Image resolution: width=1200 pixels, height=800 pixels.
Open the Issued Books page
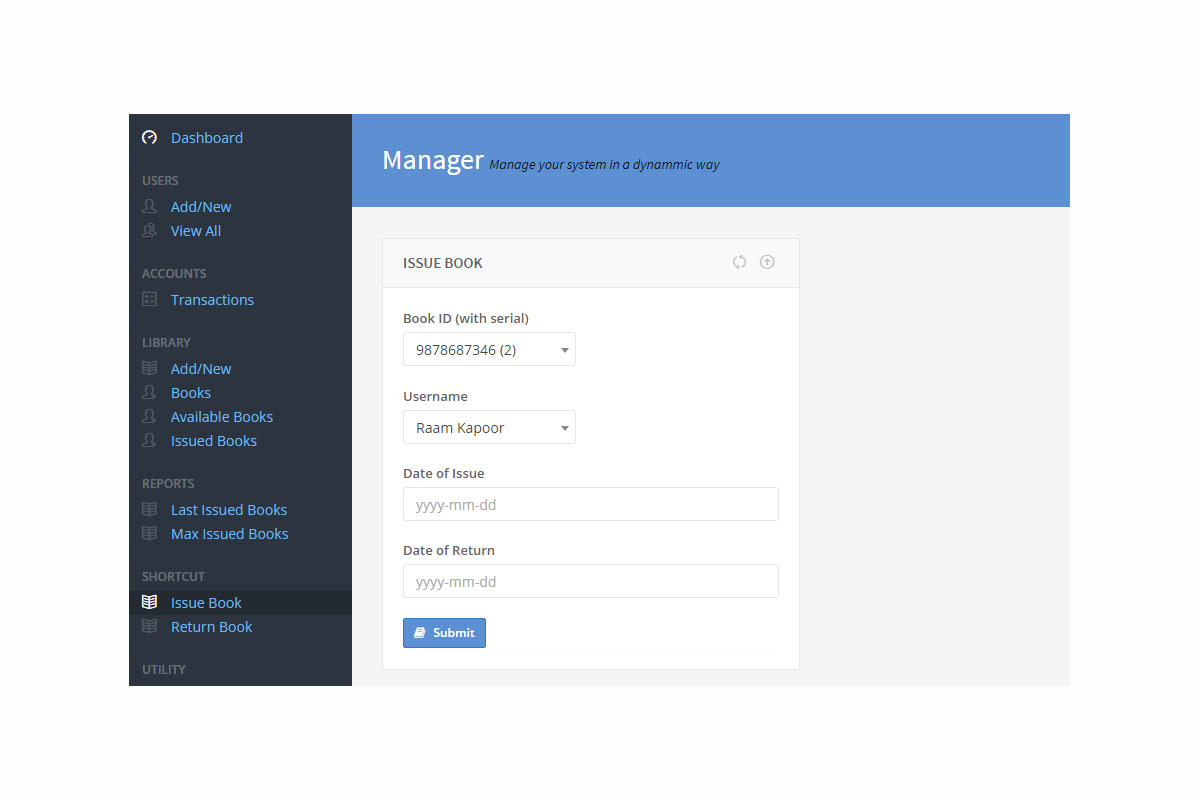[213, 441]
